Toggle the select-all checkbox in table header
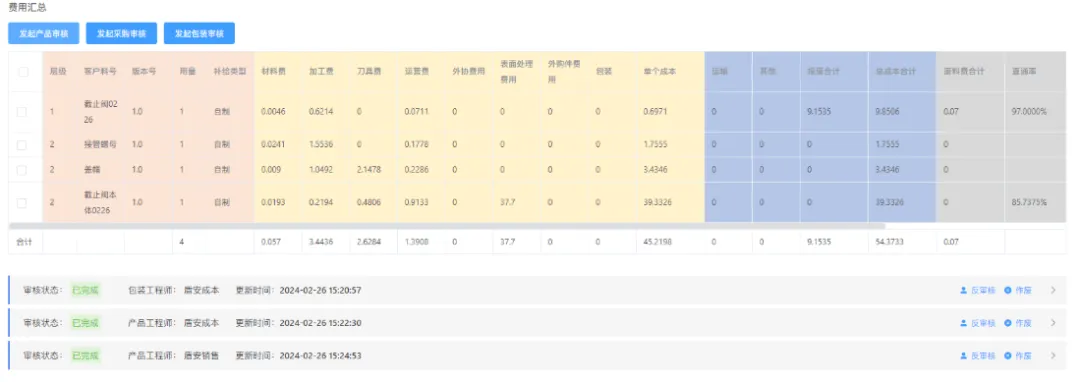The width and height of the screenshot is (1080, 382). [x=23, y=72]
